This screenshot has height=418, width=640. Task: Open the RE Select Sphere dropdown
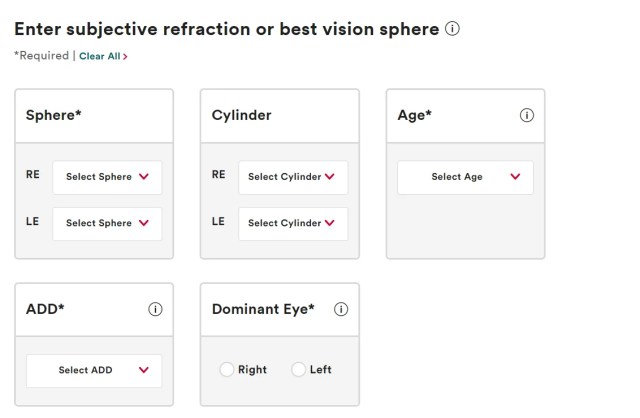click(x=107, y=177)
